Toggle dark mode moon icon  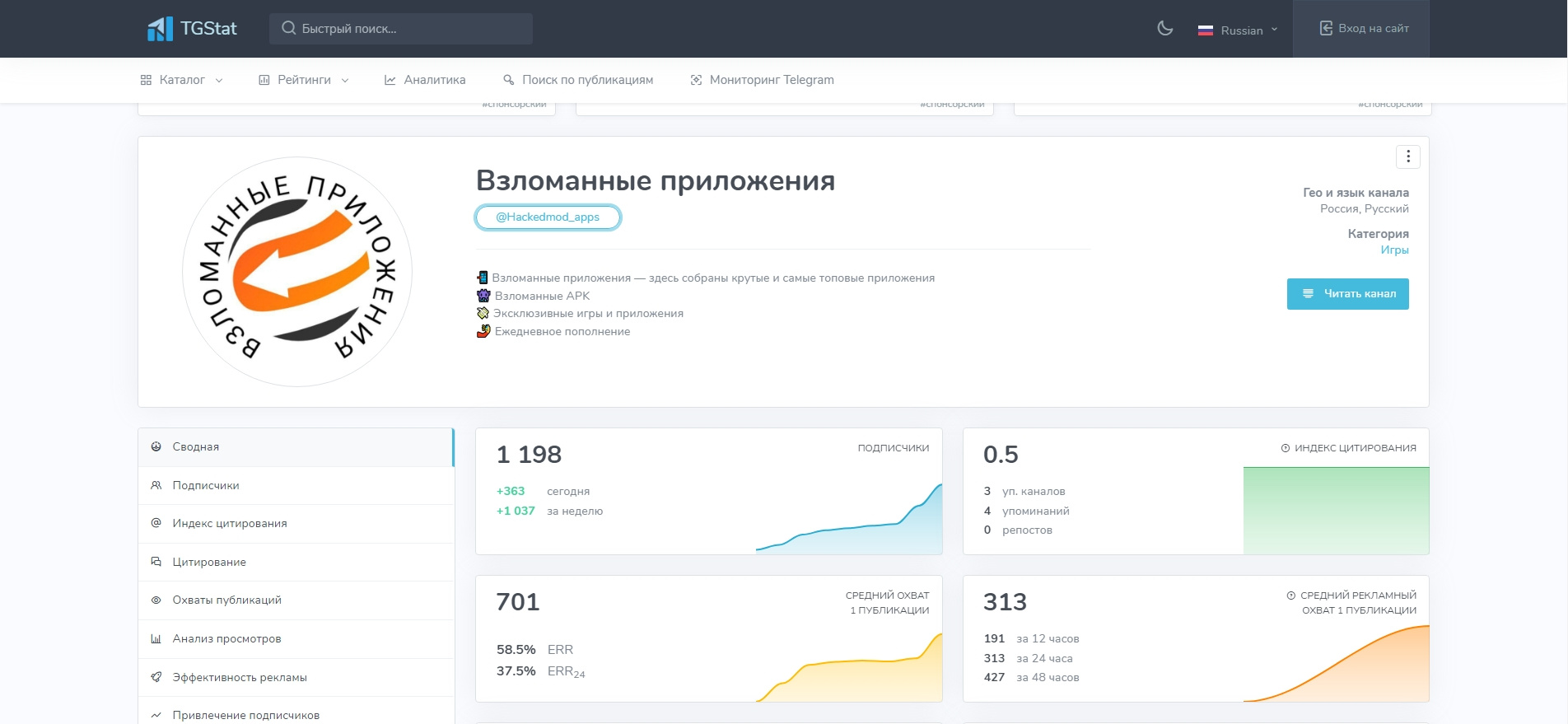click(1165, 29)
